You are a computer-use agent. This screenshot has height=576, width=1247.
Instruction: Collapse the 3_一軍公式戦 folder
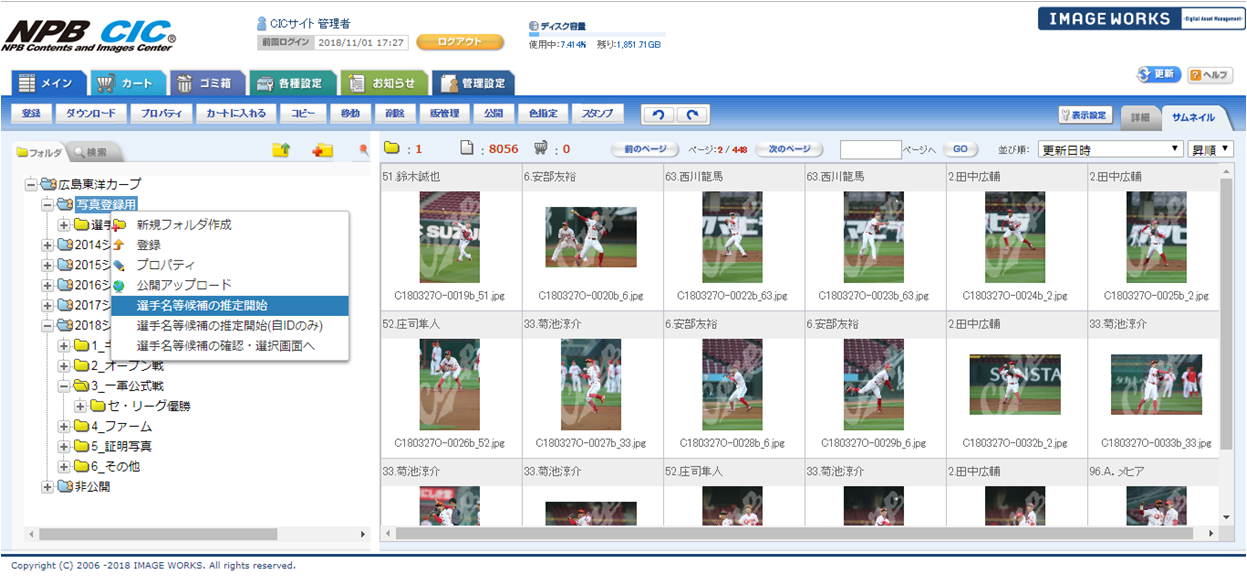(64, 386)
